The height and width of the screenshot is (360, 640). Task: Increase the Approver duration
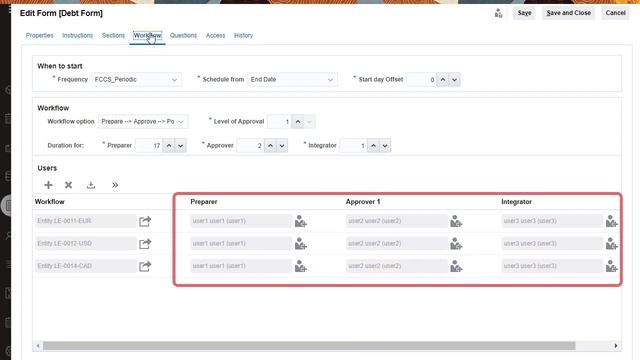[270, 146]
